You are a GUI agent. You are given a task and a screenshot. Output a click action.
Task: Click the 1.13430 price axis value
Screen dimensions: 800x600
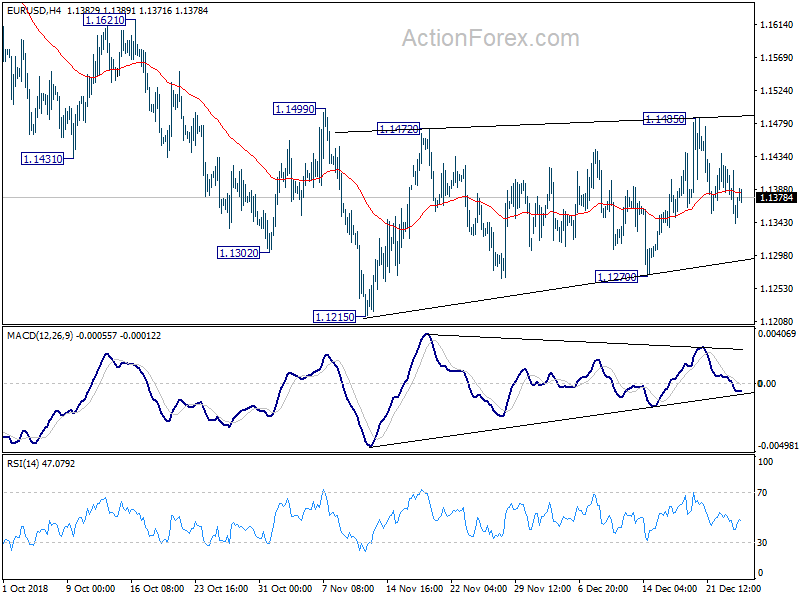tap(776, 222)
